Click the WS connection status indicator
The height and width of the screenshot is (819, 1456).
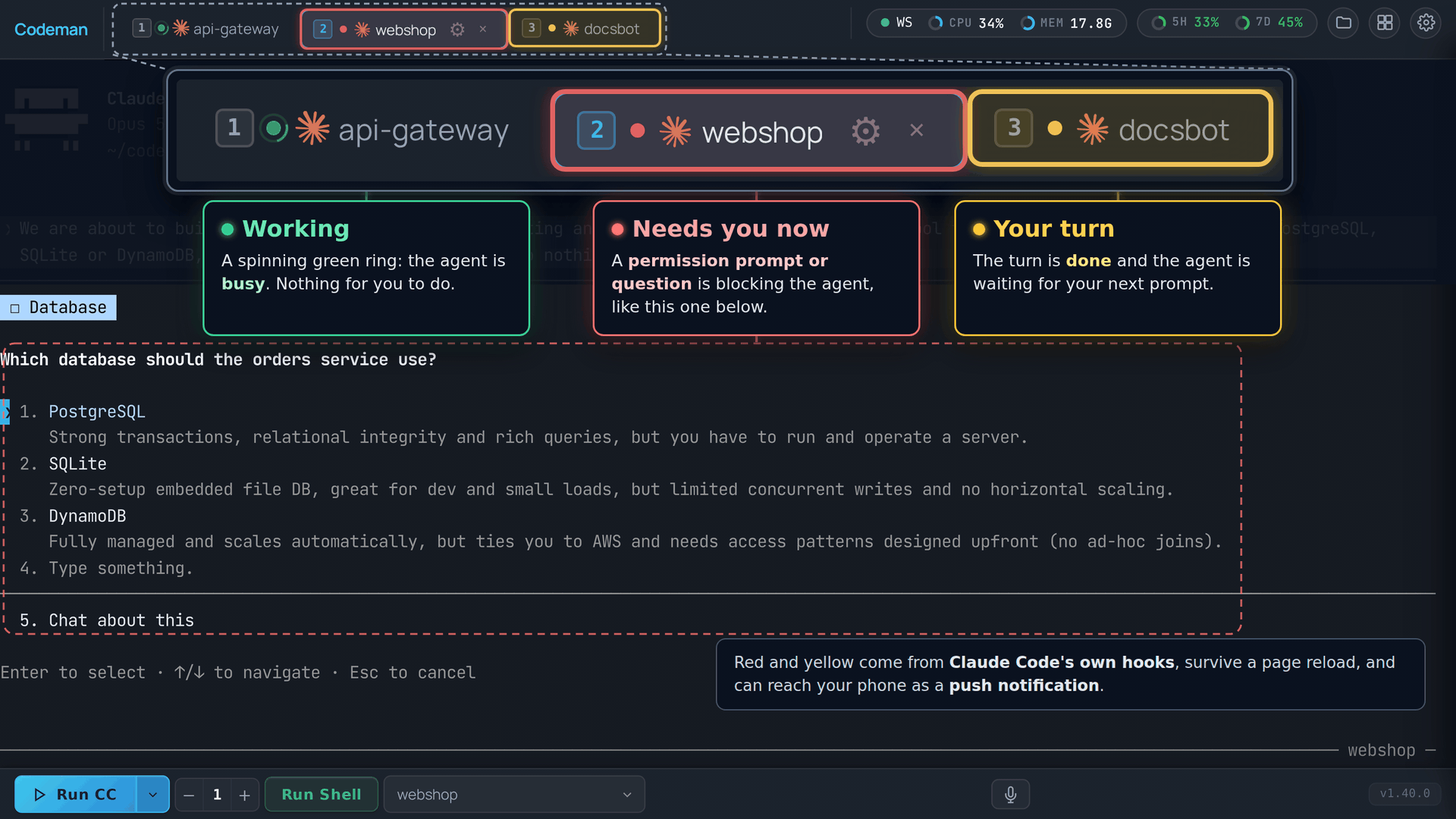click(x=896, y=23)
